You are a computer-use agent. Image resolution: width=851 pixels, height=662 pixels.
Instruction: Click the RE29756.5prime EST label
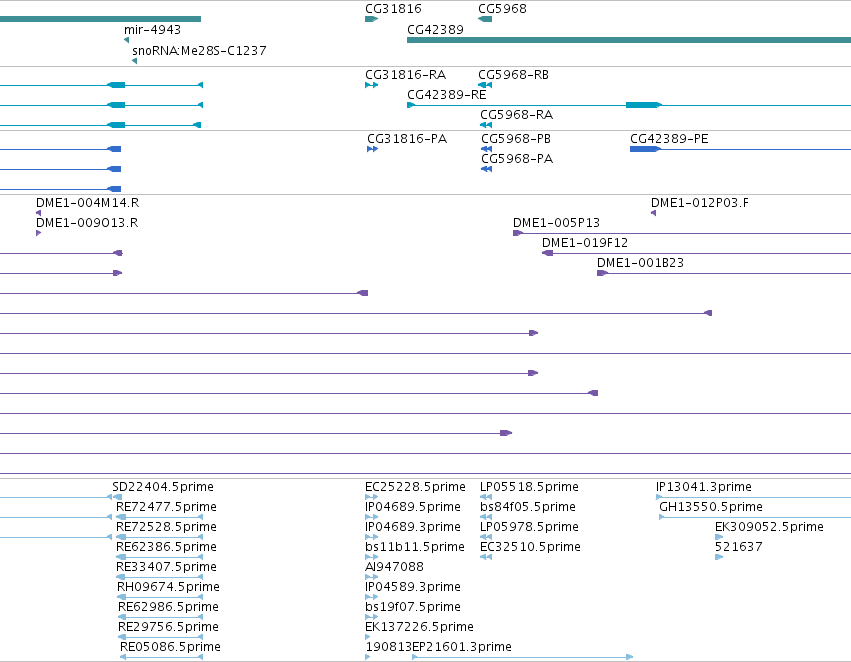pos(168,627)
